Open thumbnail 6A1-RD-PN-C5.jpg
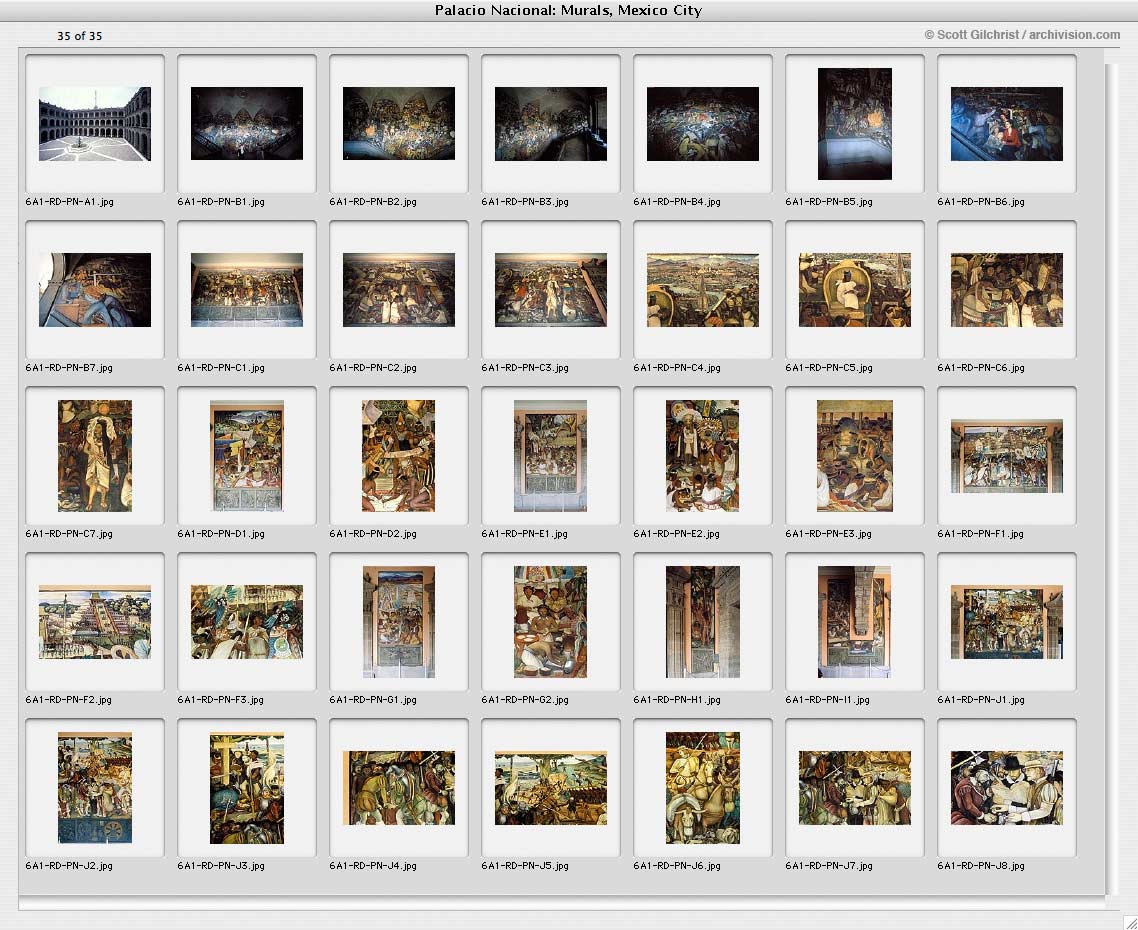 coord(855,290)
